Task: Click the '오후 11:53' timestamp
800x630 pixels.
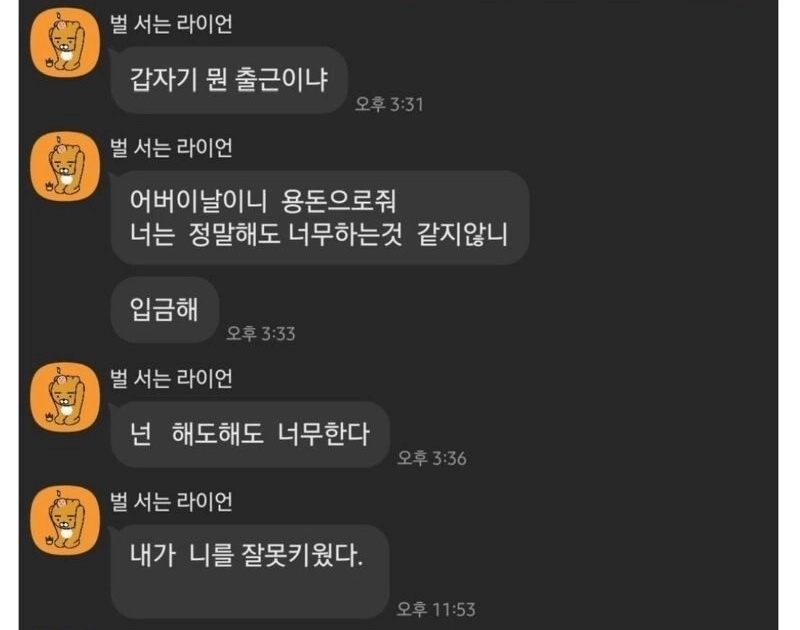Action: tap(436, 609)
